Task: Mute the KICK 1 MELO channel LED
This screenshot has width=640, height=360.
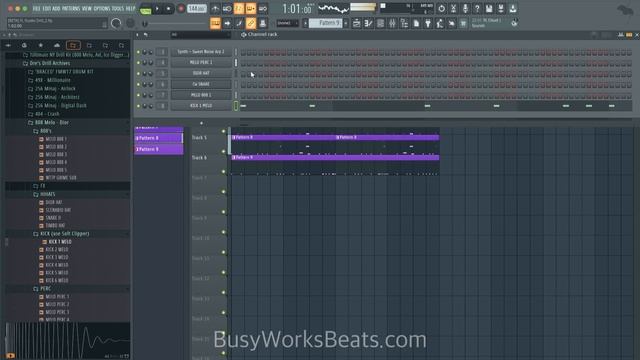Action: (138, 106)
